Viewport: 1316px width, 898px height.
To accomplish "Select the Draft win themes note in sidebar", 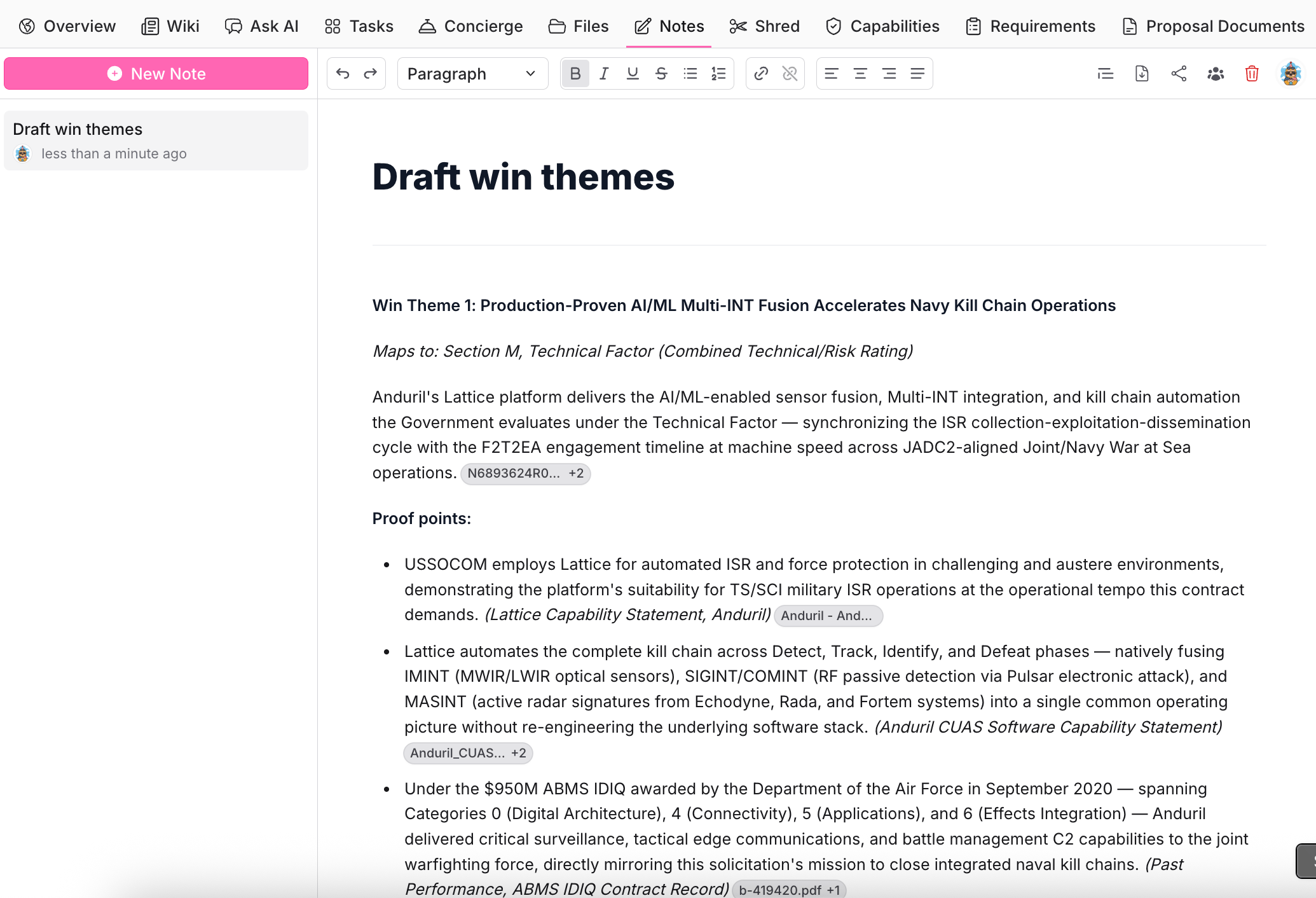I will [156, 141].
